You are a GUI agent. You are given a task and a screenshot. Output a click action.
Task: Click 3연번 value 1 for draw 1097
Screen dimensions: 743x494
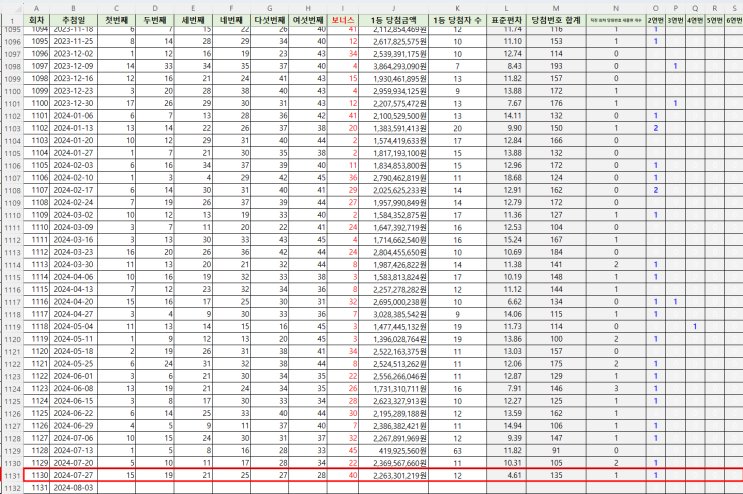(675, 66)
